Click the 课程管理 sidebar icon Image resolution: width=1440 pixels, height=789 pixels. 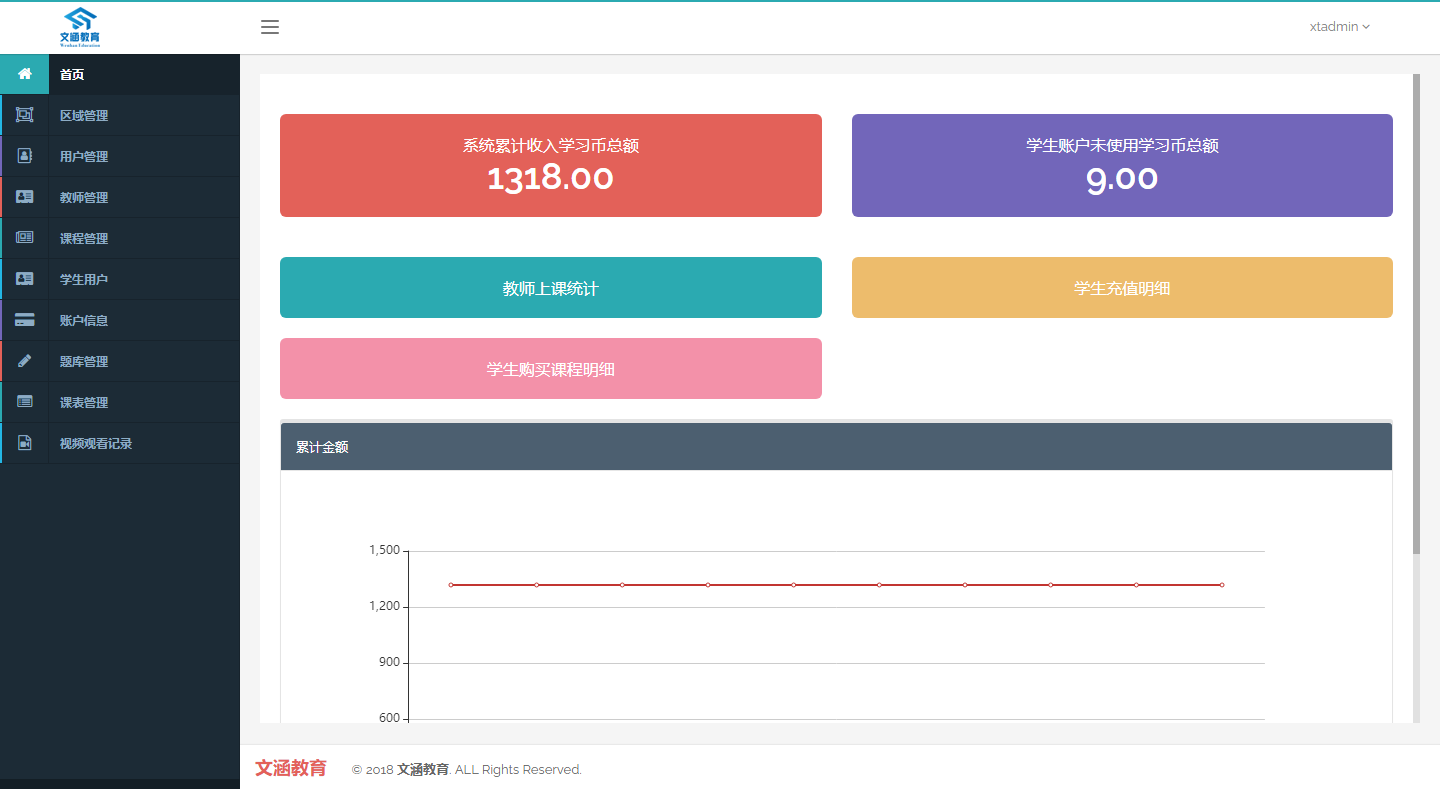(x=25, y=238)
